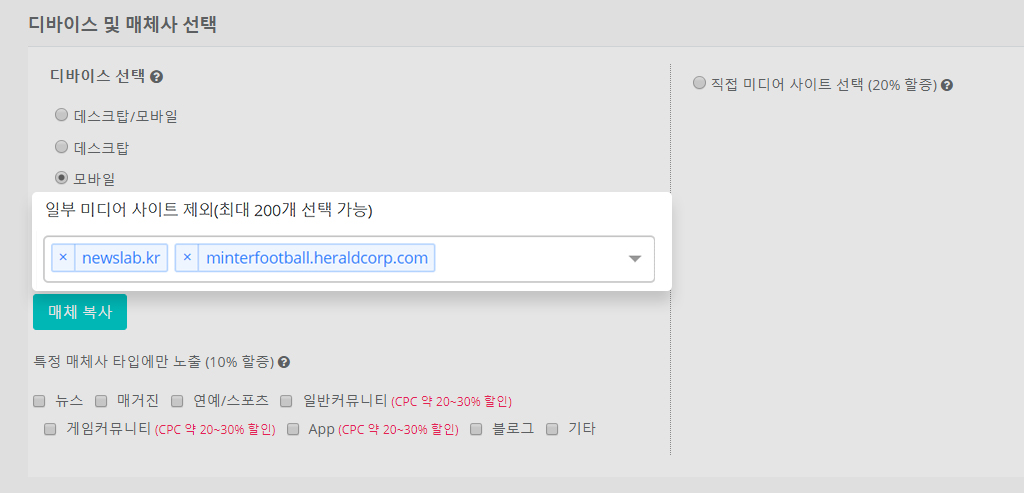Remove newslab.kr tag with its × icon
The image size is (1024, 493).
click(63, 258)
